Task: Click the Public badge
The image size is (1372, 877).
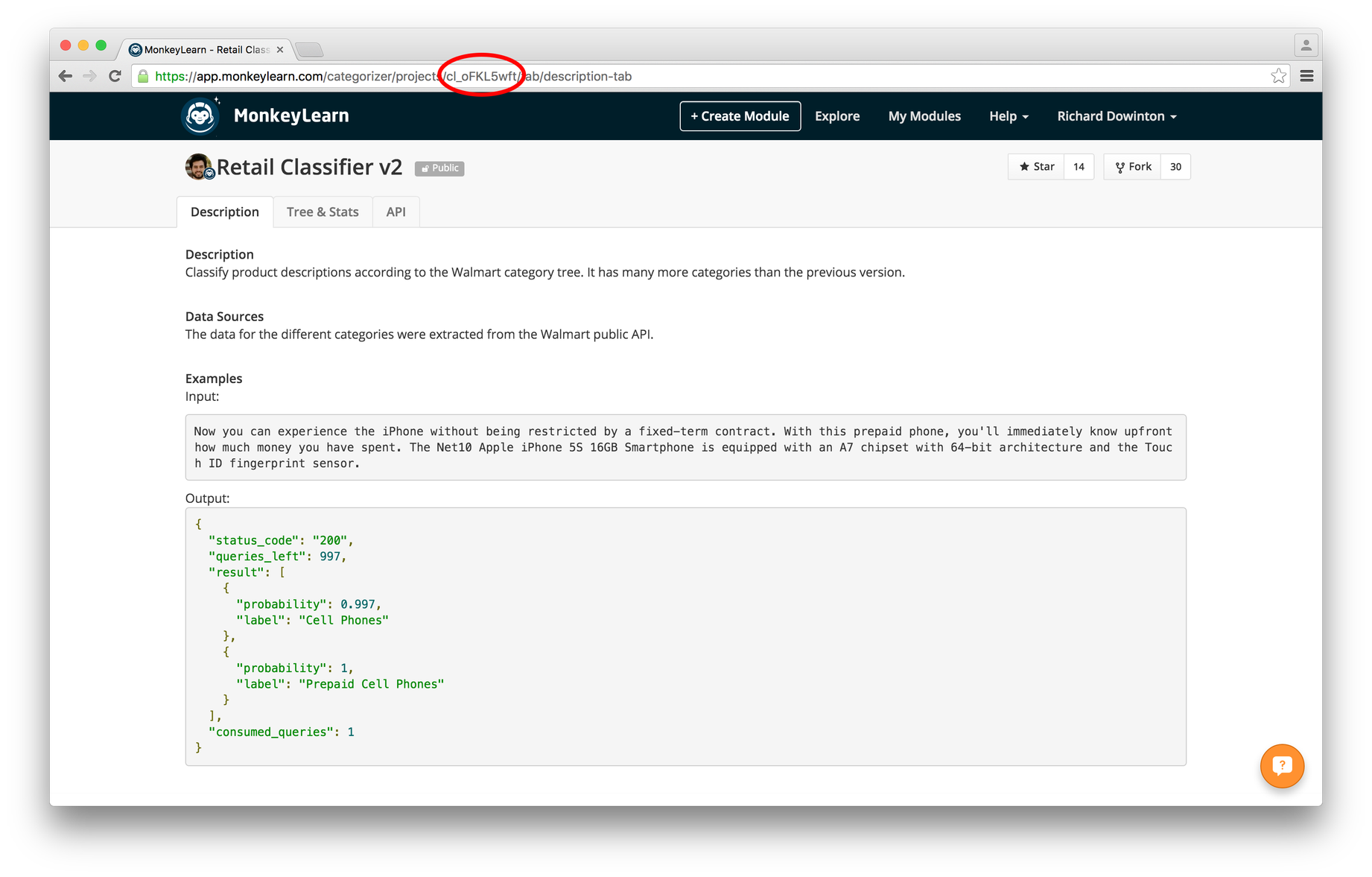Action: tap(439, 168)
